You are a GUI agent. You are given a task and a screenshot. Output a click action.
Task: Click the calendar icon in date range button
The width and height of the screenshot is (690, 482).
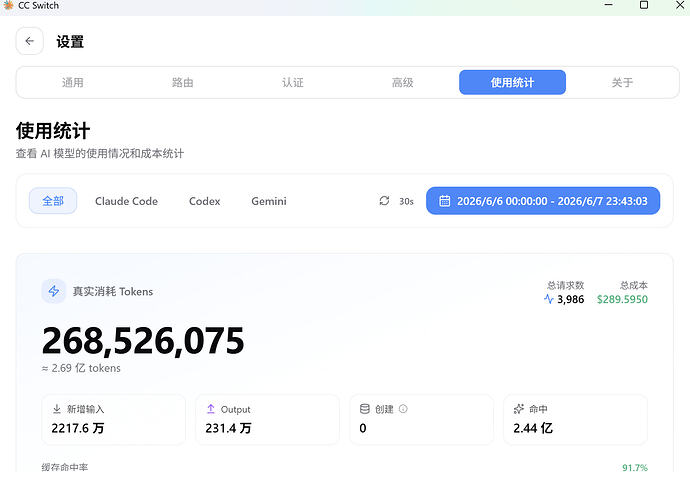(444, 201)
